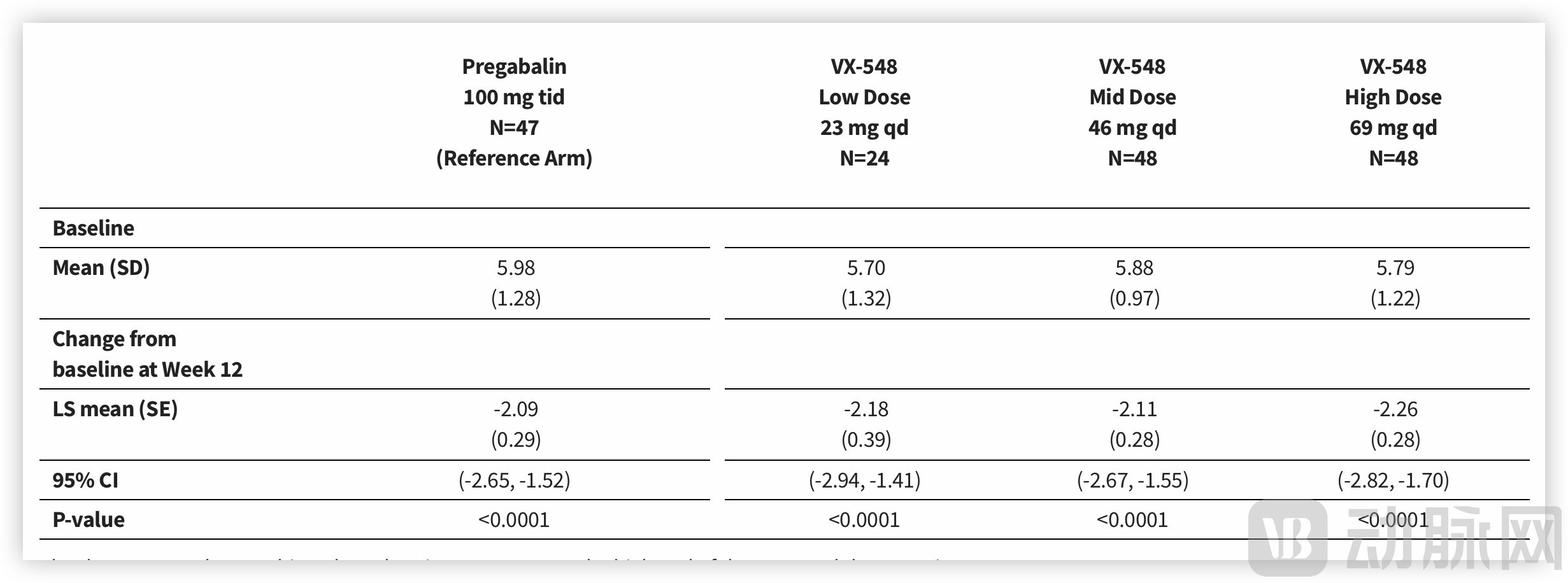Image resolution: width=1568 pixels, height=583 pixels.
Task: Click the Baseline row label
Action: point(94,228)
